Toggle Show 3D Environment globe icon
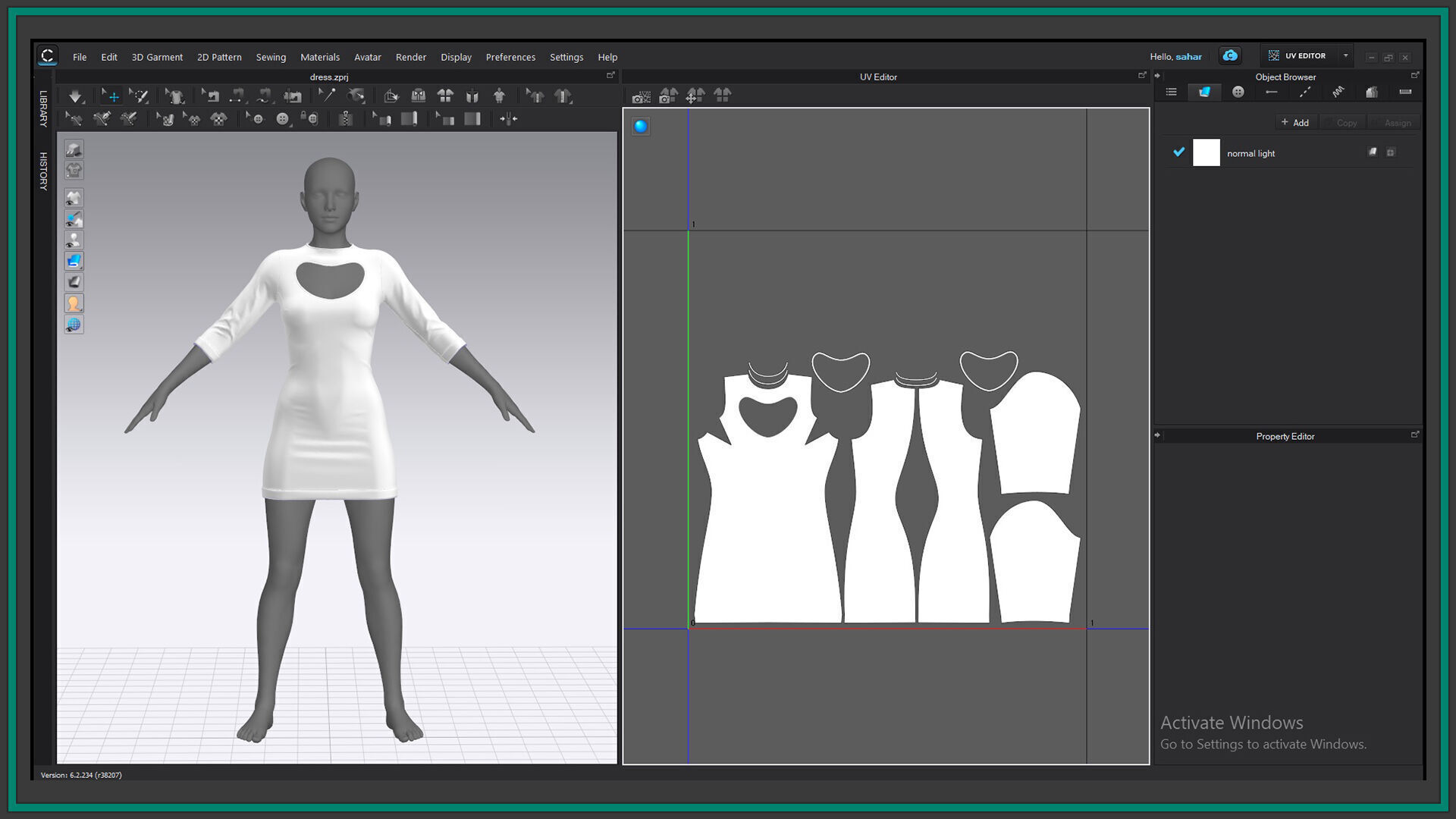The width and height of the screenshot is (1456, 819). [x=74, y=325]
